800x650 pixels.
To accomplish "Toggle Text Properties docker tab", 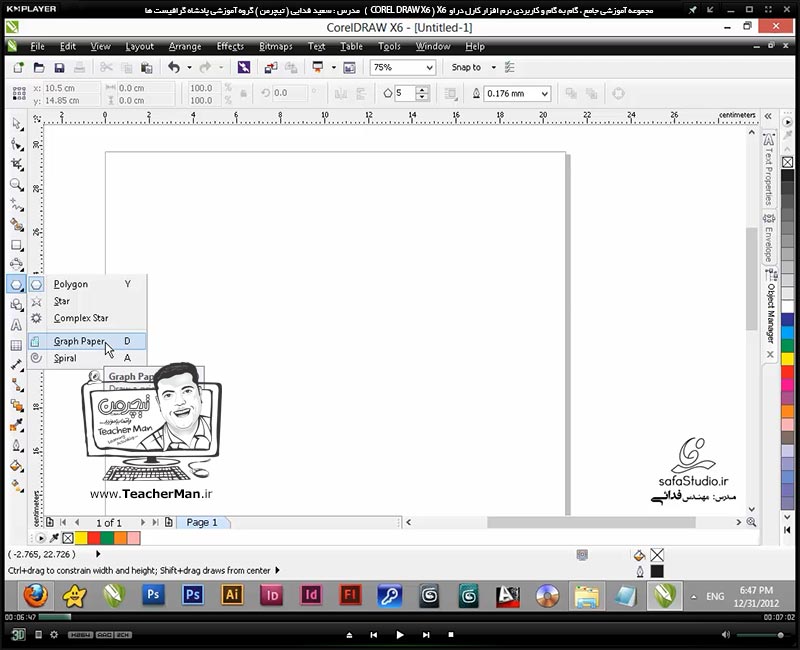I will click(769, 170).
